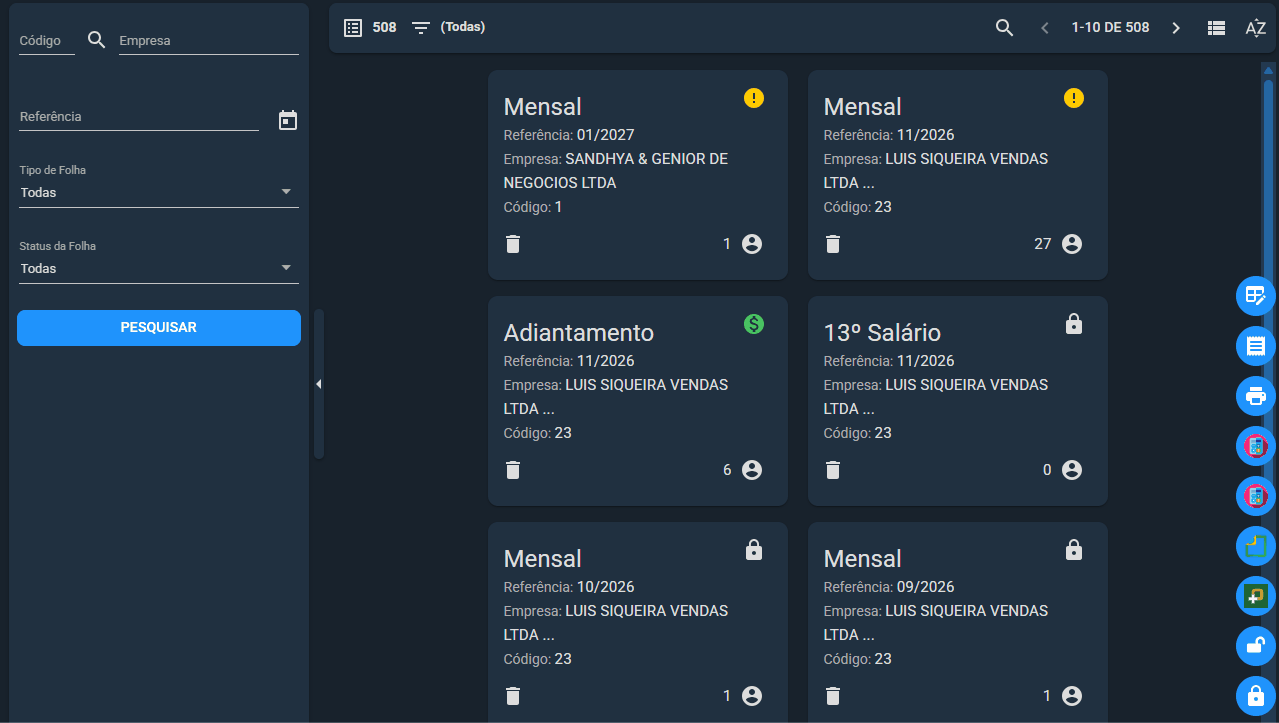Click the search magnifier beside Código field
Image resolution: width=1279 pixels, height=723 pixels.
click(x=96, y=40)
